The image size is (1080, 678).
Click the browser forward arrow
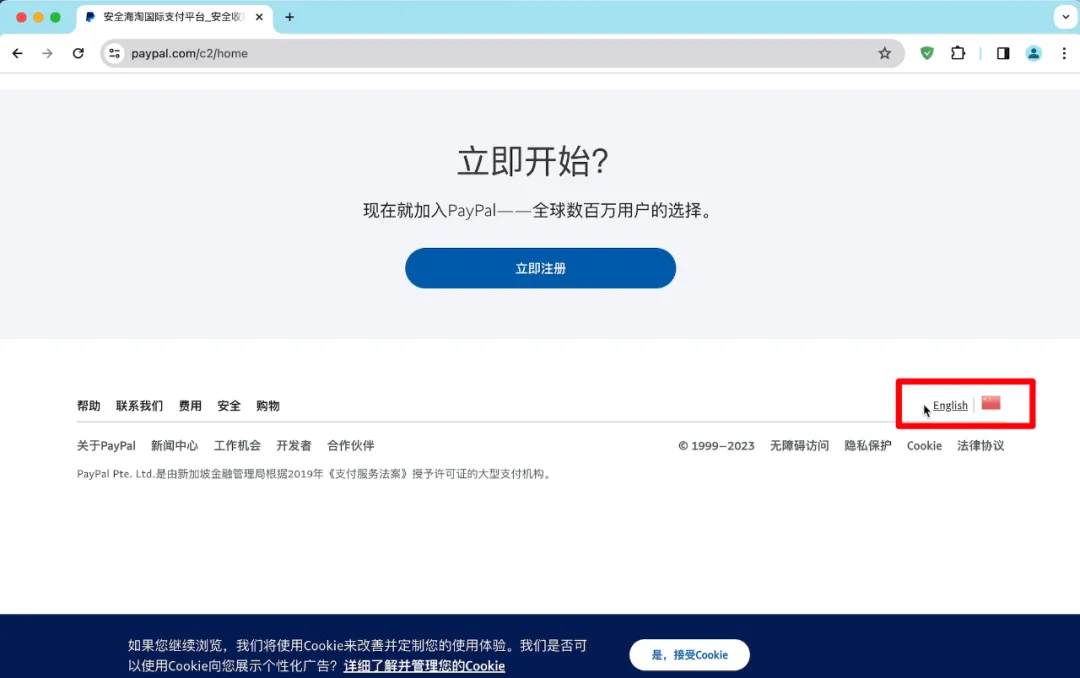[48, 53]
